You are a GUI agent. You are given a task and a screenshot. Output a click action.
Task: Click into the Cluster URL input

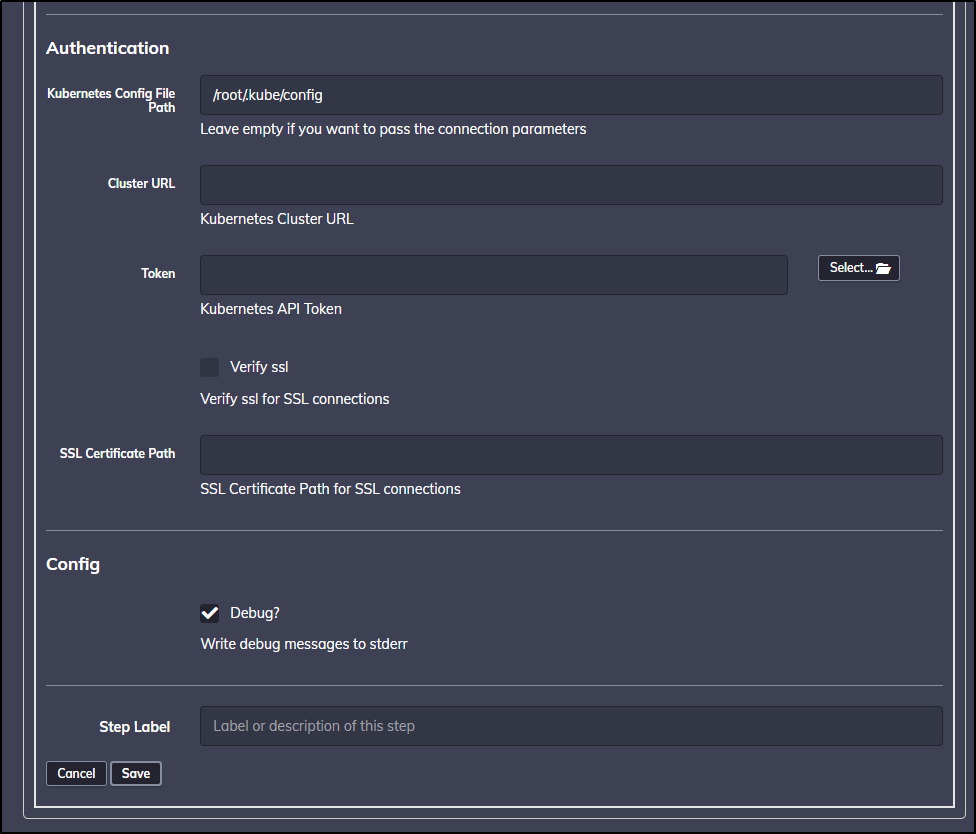pos(571,185)
